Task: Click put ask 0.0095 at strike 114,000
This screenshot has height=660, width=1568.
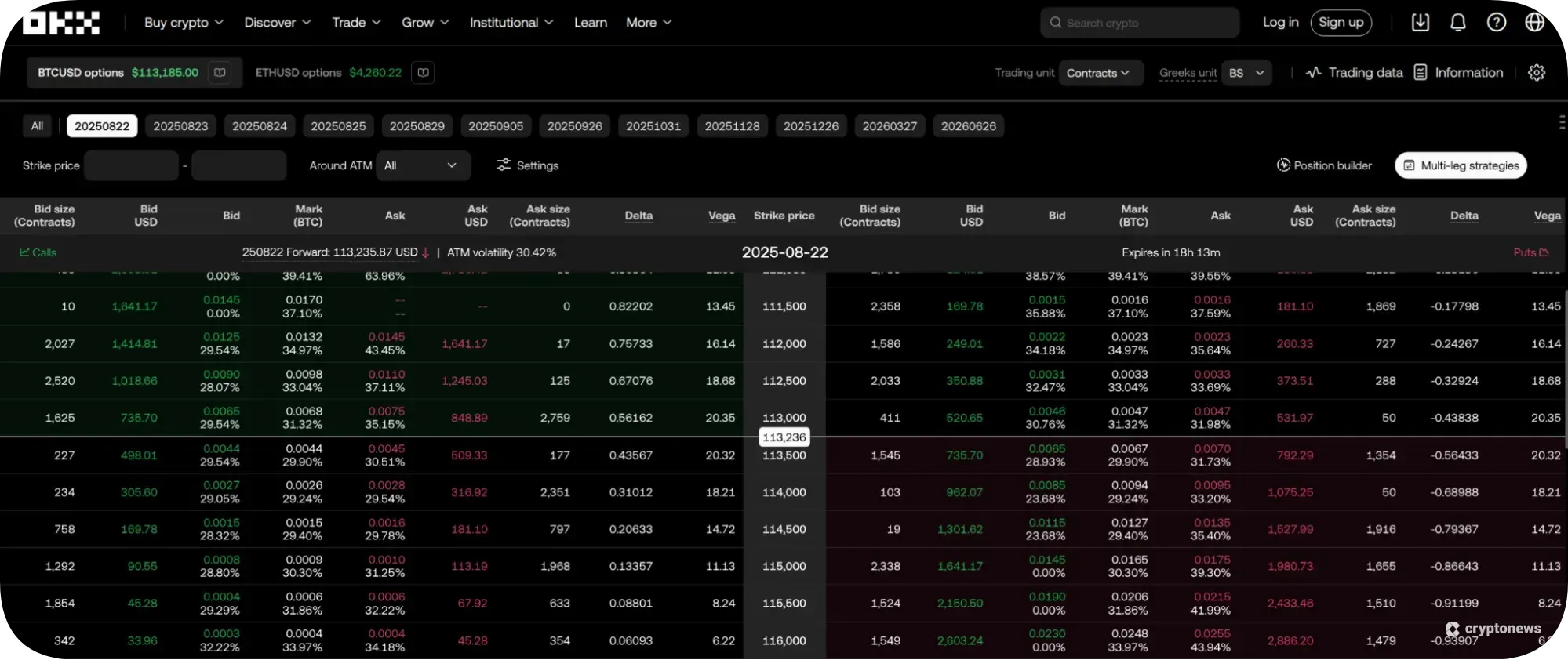Action: (1212, 486)
